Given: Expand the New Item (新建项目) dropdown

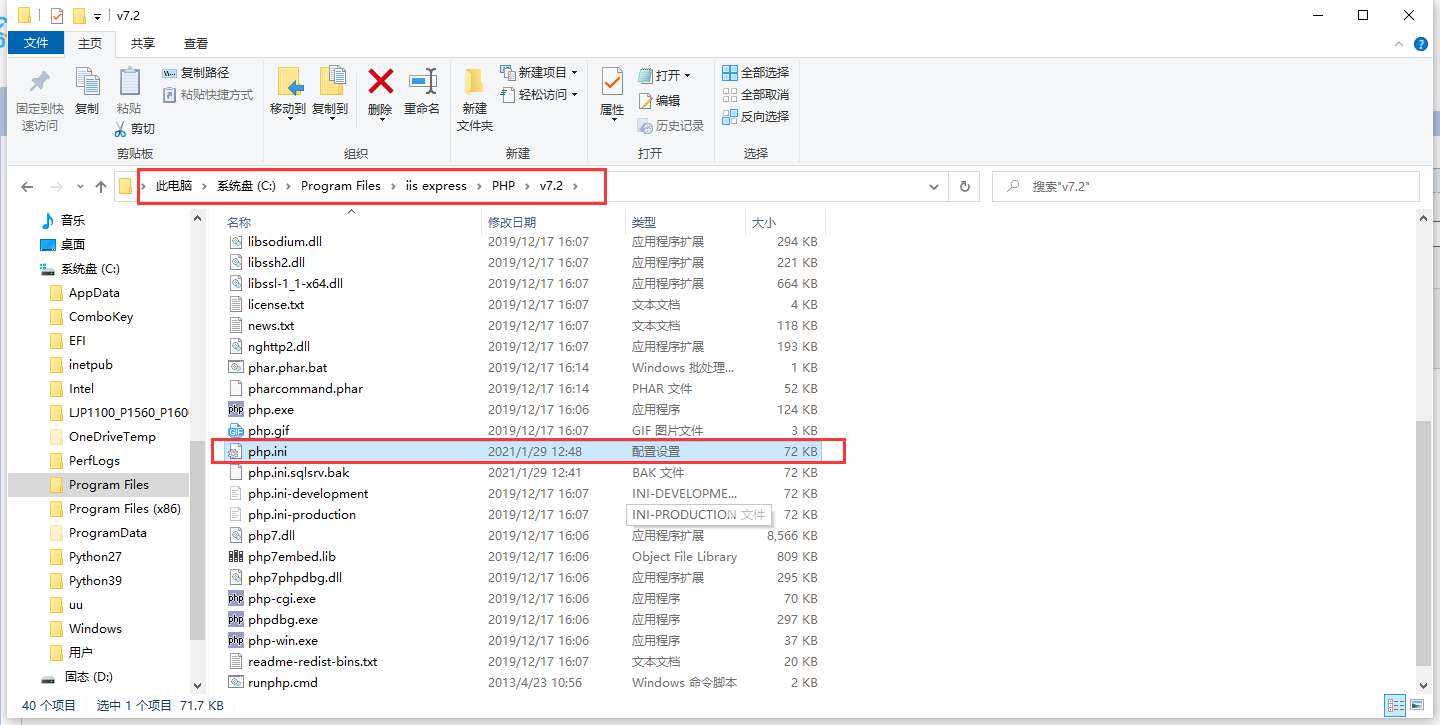Looking at the screenshot, I should click(541, 72).
